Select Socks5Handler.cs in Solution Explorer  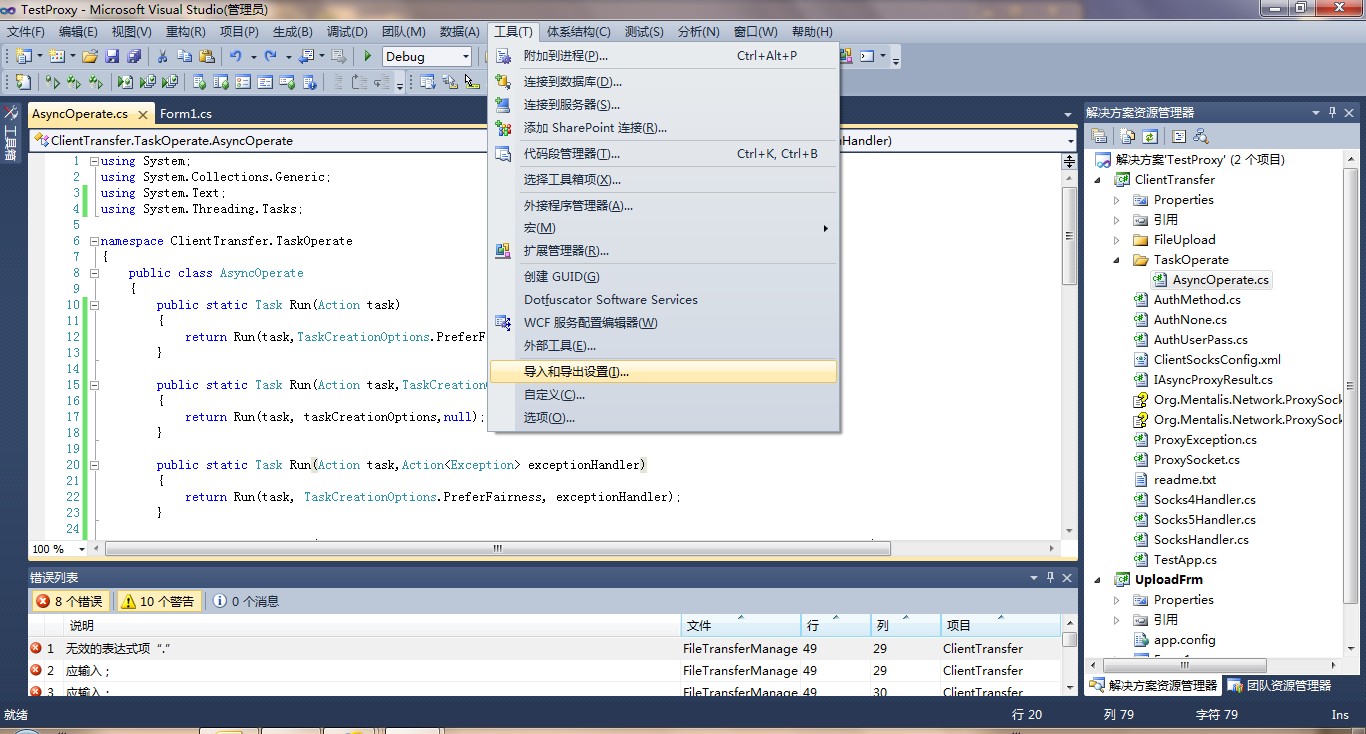[1204, 520]
